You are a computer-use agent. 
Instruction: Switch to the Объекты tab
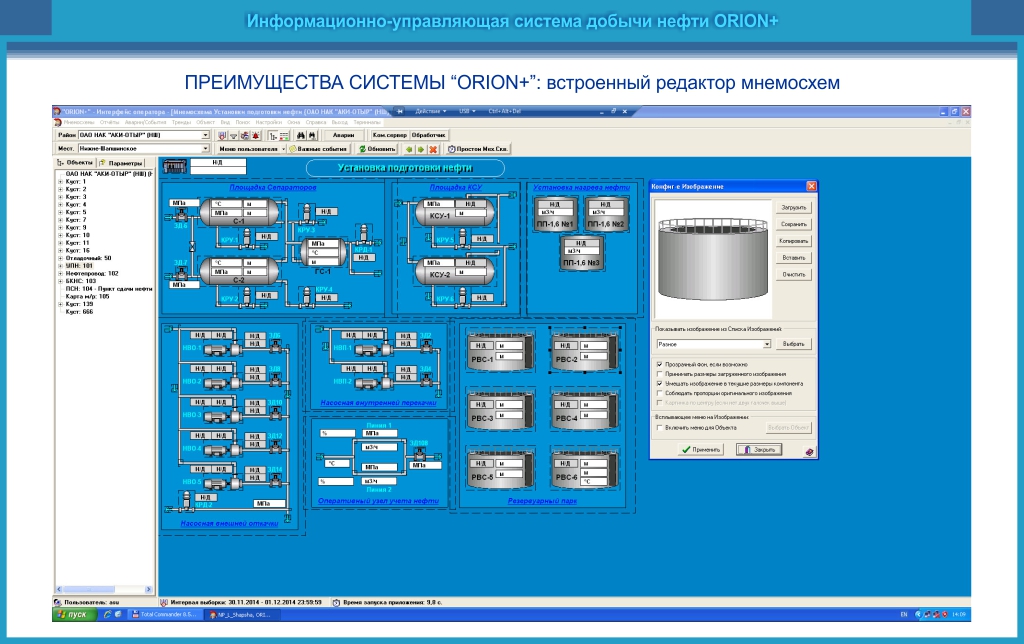(x=75, y=162)
